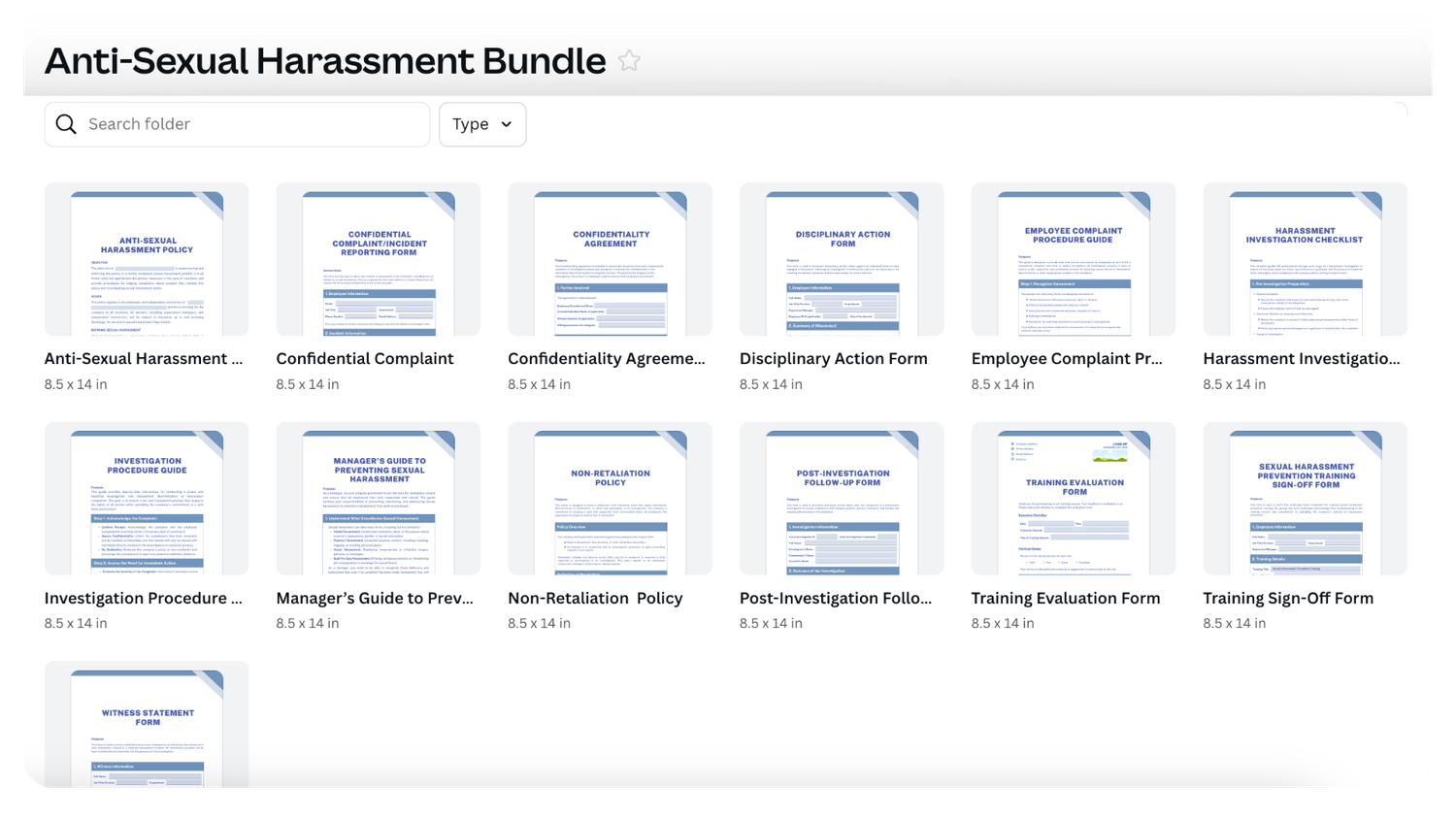Click the 'Training Evaluation Form' file name
This screenshot has height=819, width=1456.
tap(1066, 599)
